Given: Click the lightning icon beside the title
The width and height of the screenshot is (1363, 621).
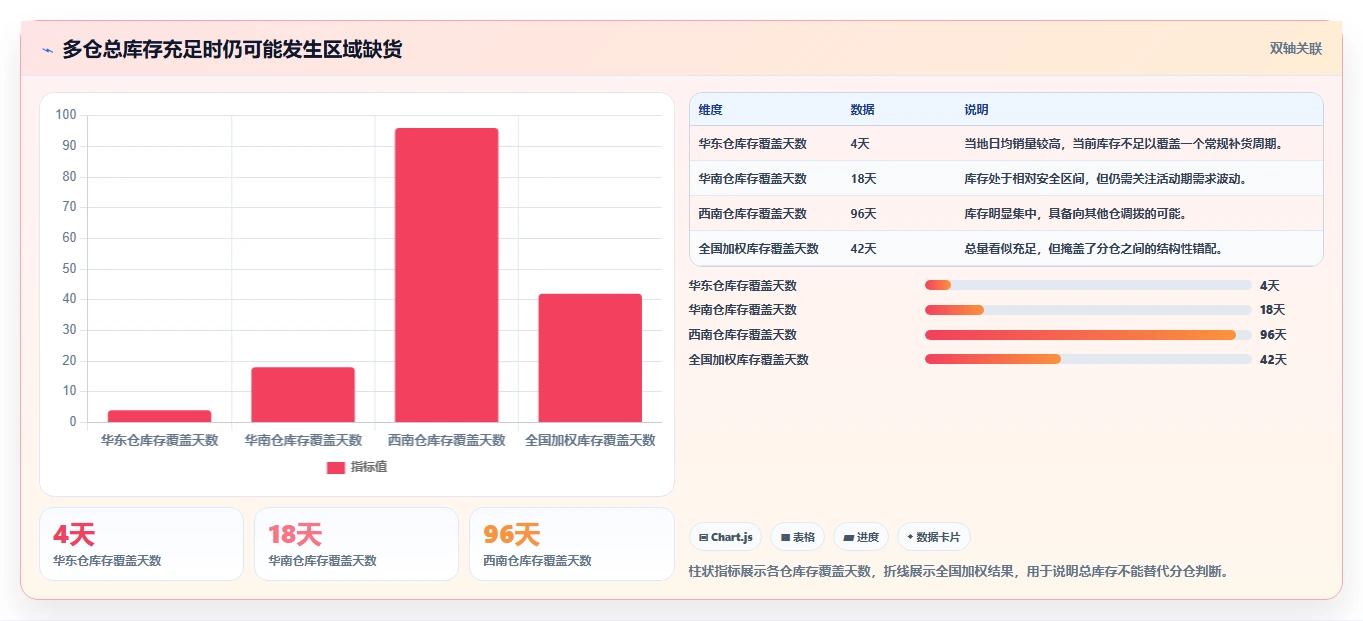Looking at the screenshot, I should pyautogui.click(x=47, y=50).
